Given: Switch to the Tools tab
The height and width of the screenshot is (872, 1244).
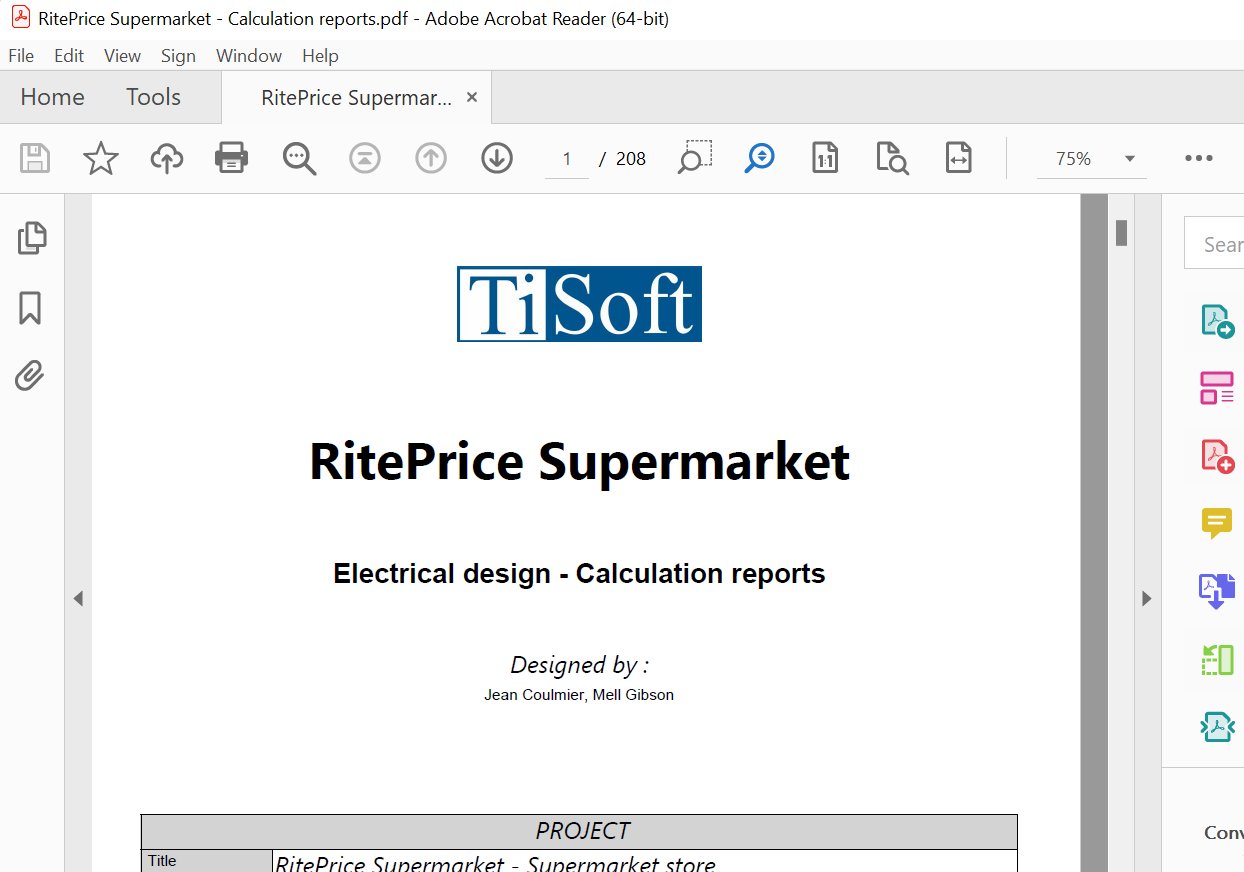Looking at the screenshot, I should coord(153,97).
